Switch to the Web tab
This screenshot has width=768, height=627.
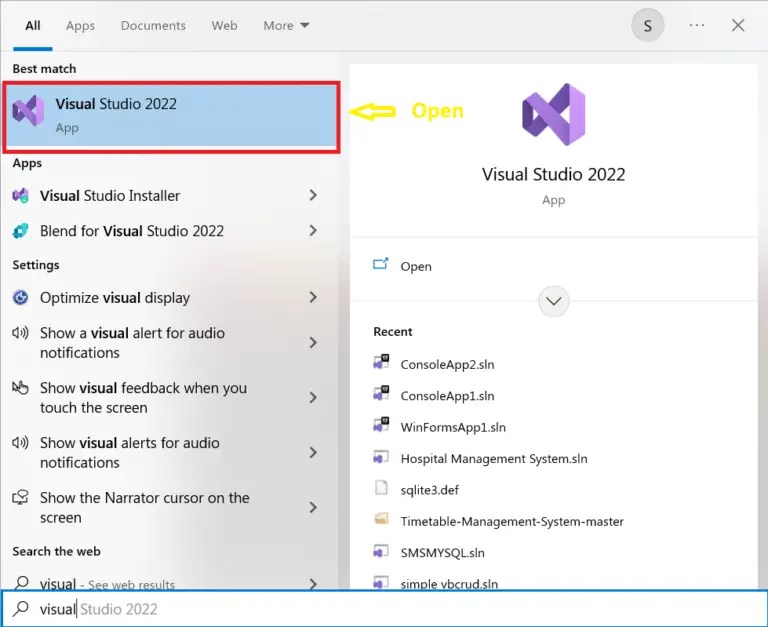click(x=224, y=25)
